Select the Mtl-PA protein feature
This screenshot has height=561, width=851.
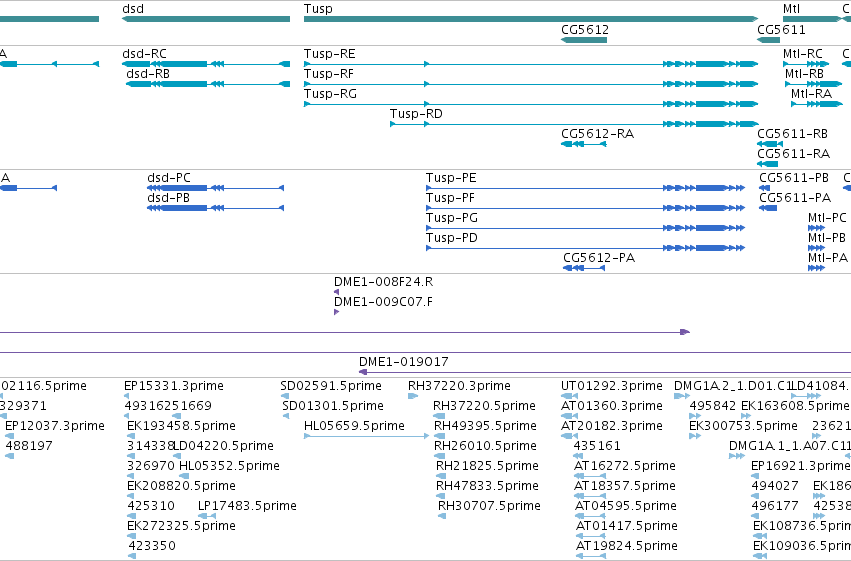[x=816, y=268]
